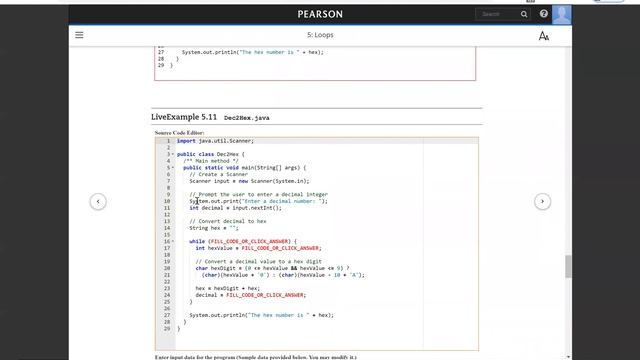
Task: Click the 'Scanner input = new Scanner' line
Action: (x=249, y=181)
